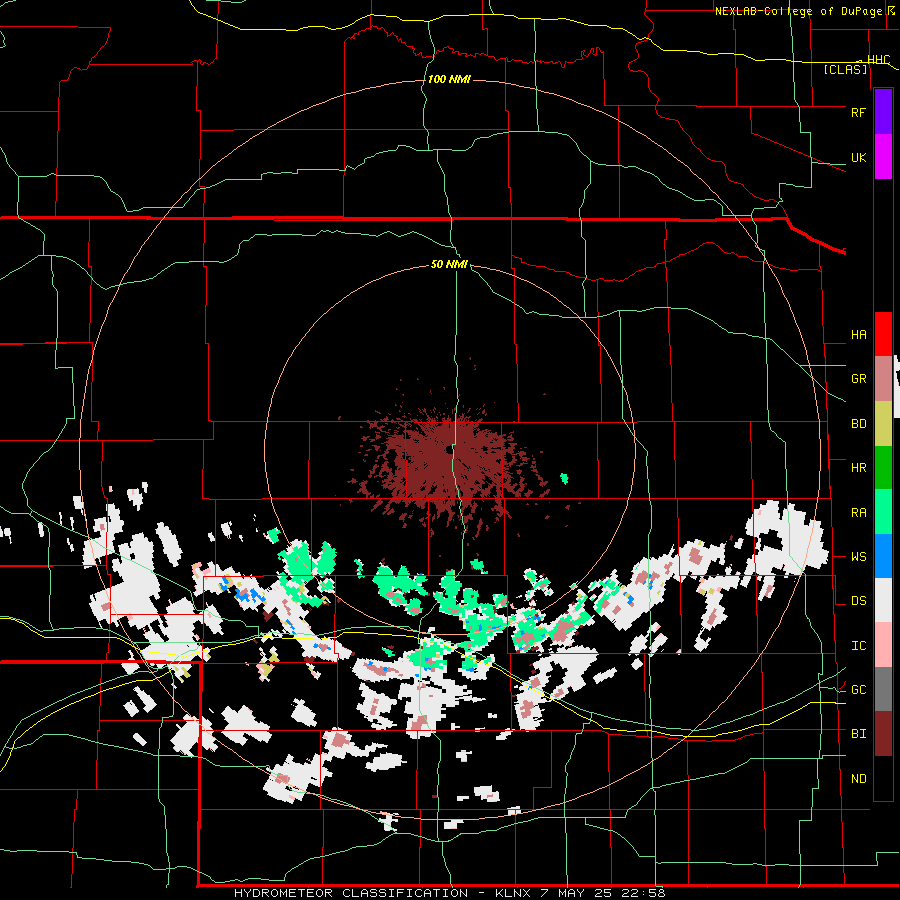Click the GR legend color block

pos(883,379)
